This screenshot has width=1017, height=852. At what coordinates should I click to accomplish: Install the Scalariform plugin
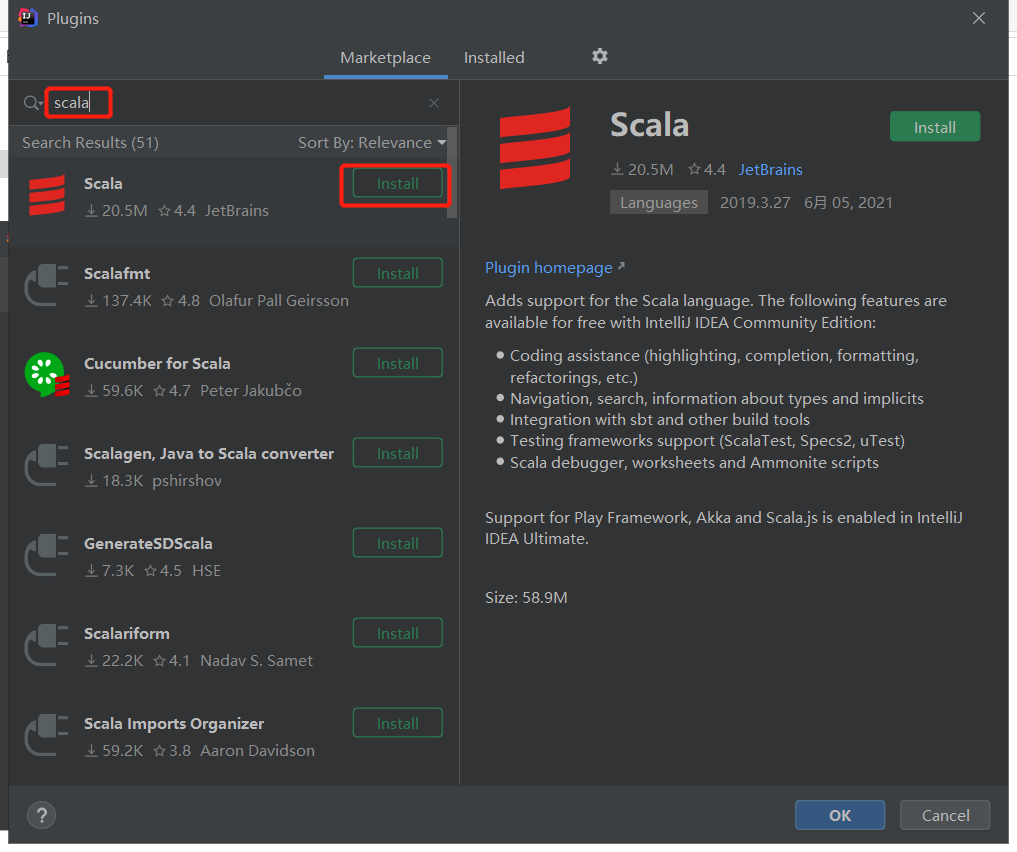[x=398, y=634]
